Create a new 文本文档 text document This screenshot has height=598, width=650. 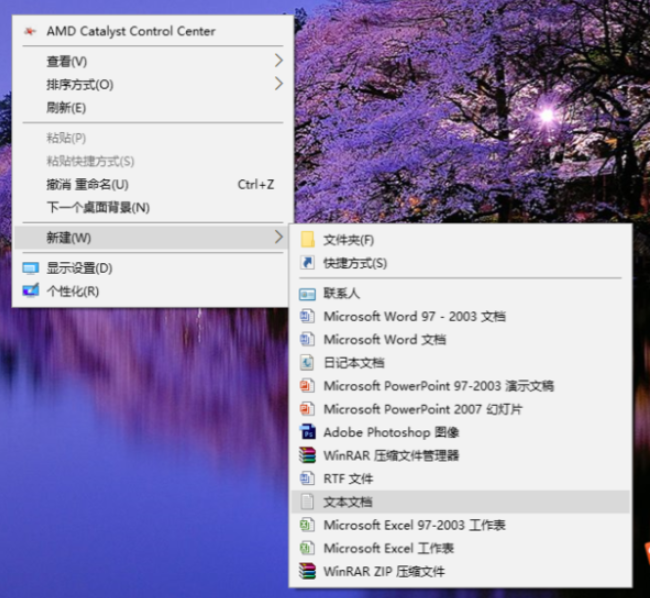348,502
